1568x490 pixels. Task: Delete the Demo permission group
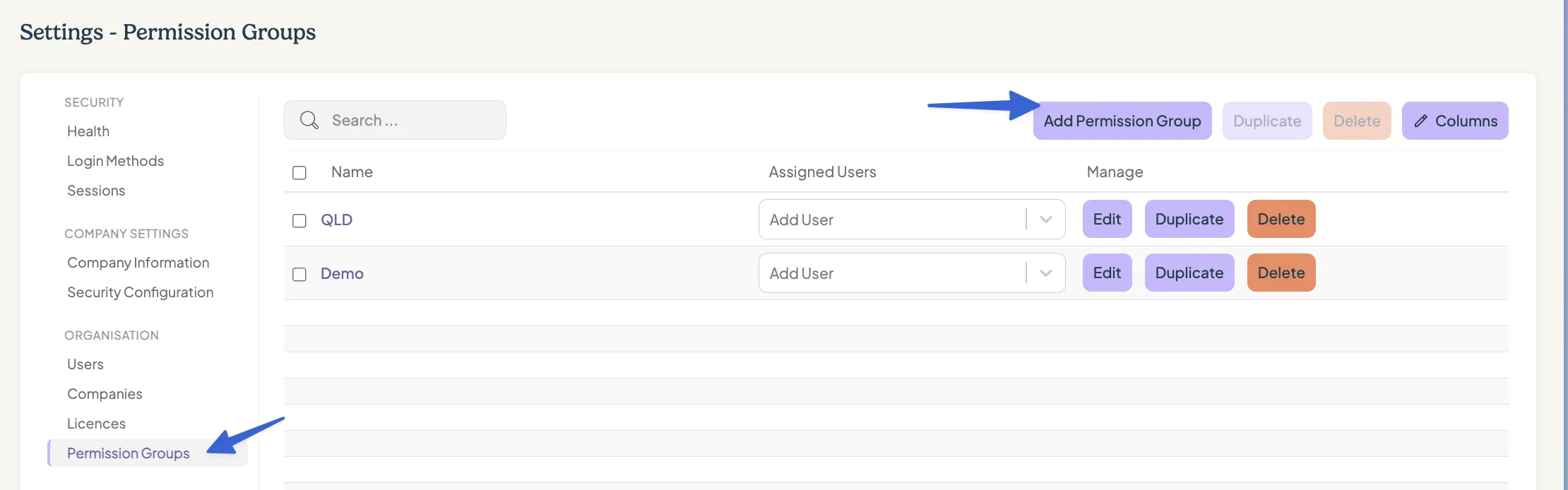pos(1281,273)
